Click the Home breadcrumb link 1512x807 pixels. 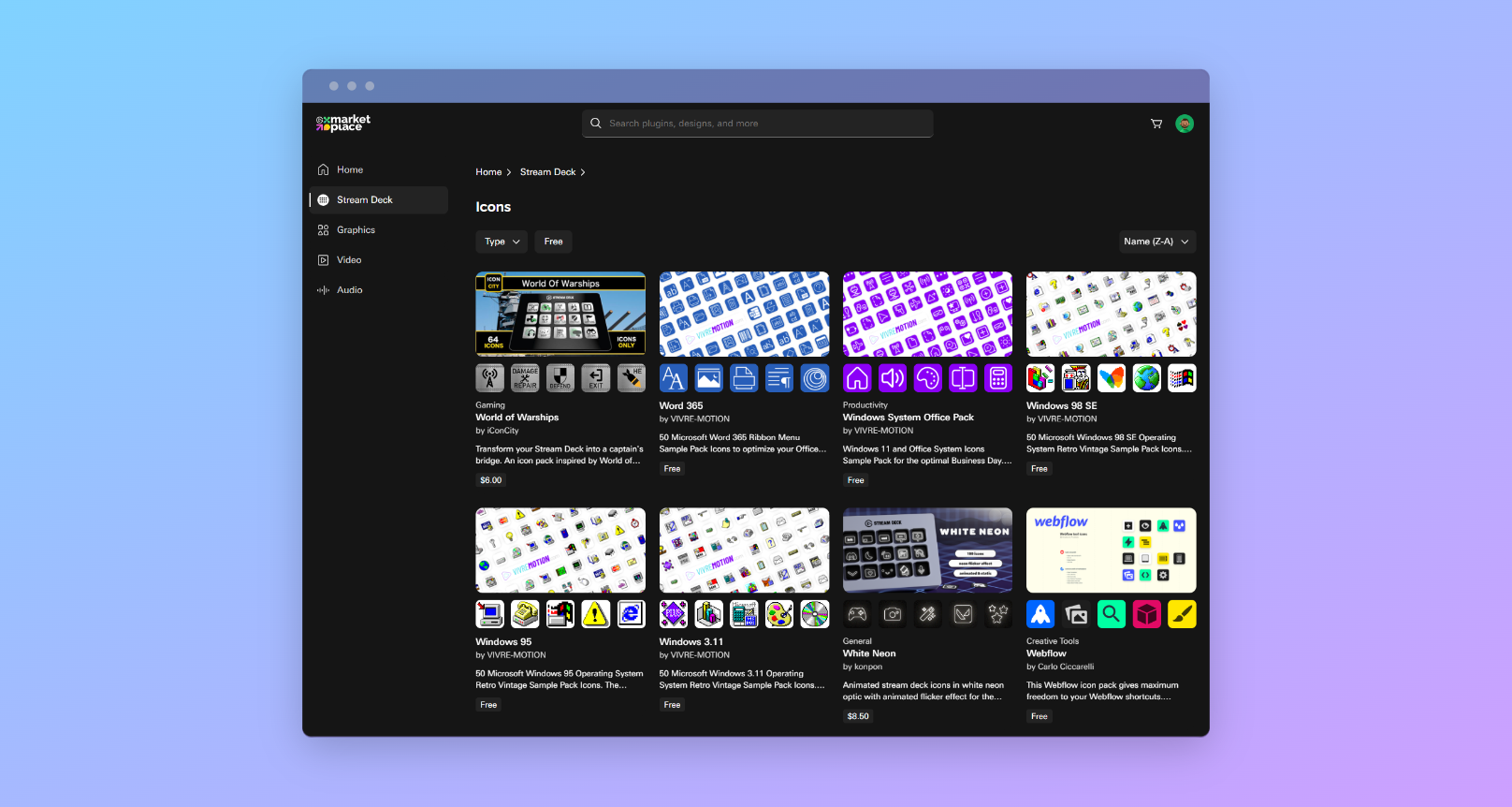point(488,172)
